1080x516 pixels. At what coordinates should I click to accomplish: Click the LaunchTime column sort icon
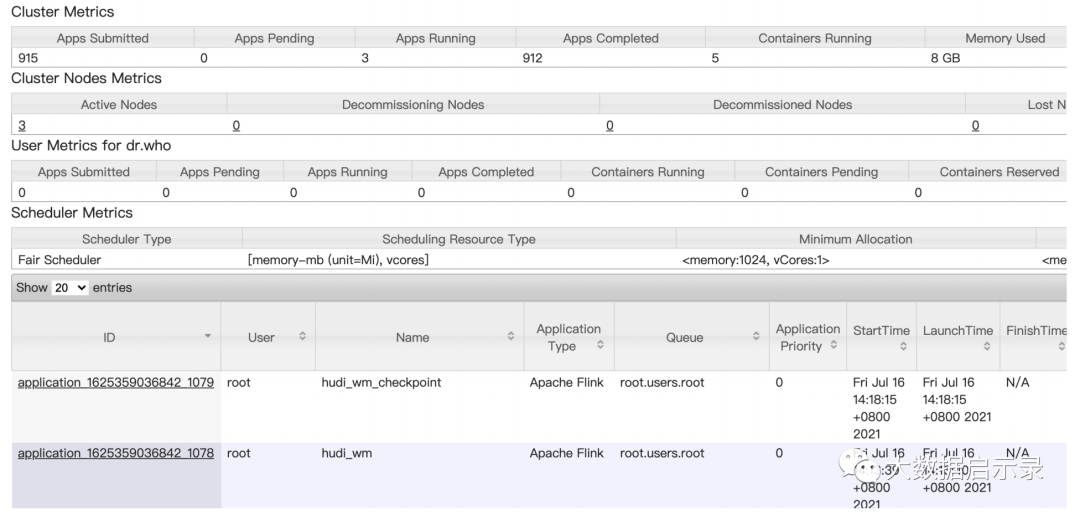(986, 346)
